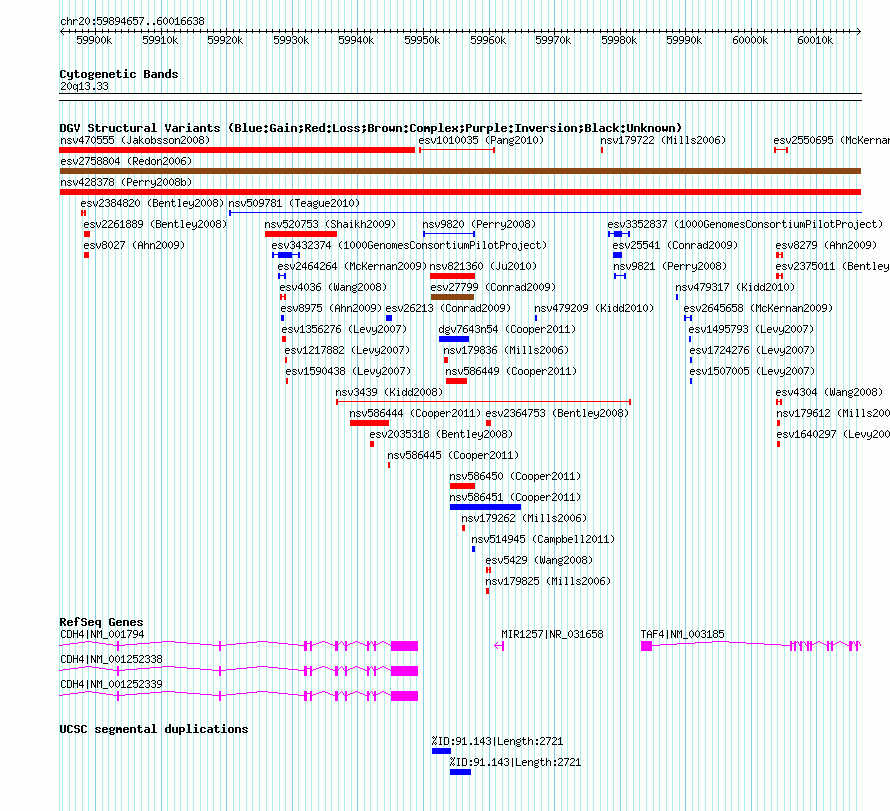The width and height of the screenshot is (890, 811).
Task: Click the nsv586445 (Cooper2011) label
Action: pyautogui.click(x=453, y=455)
